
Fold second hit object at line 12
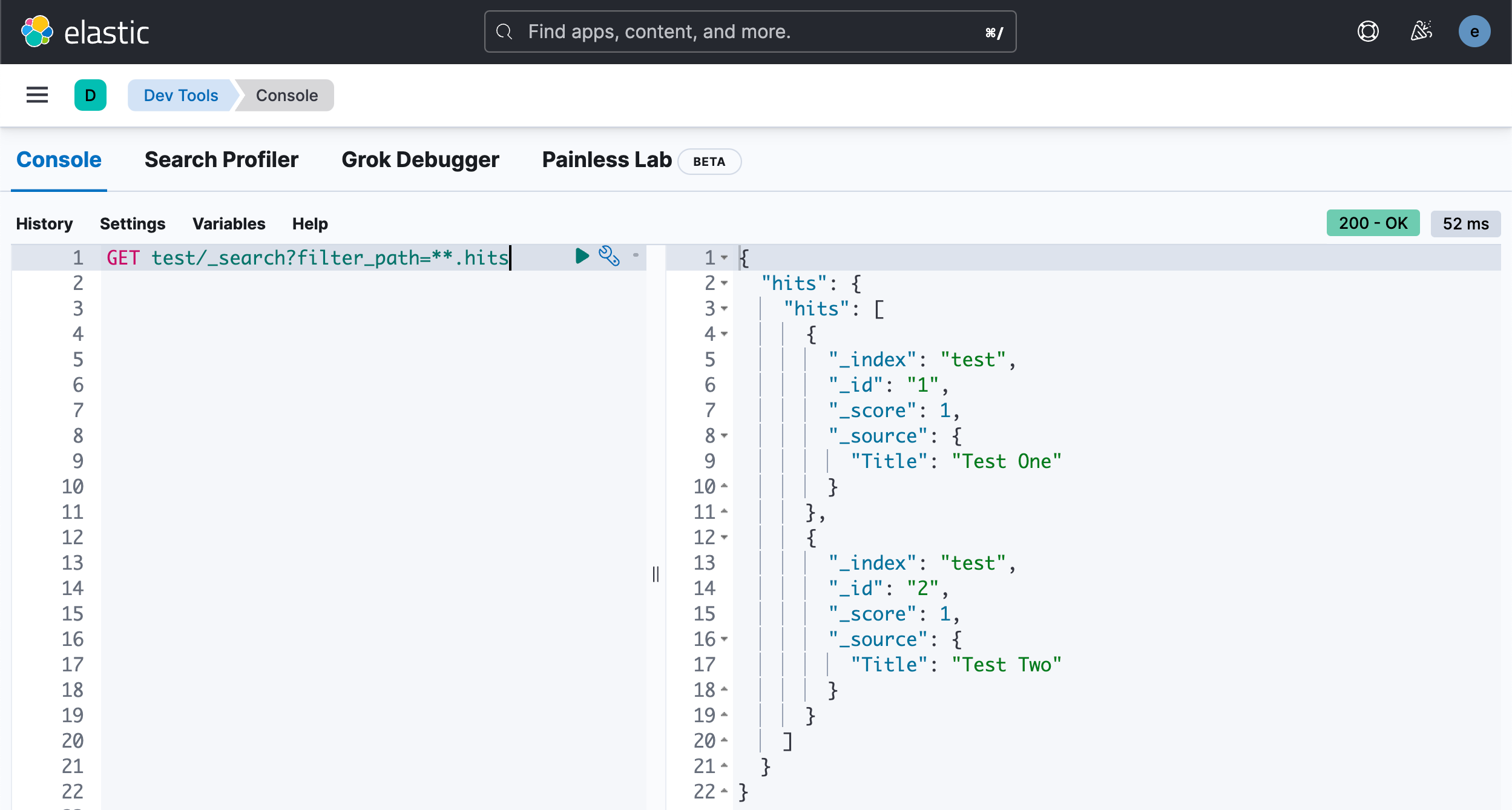pyautogui.click(x=724, y=538)
